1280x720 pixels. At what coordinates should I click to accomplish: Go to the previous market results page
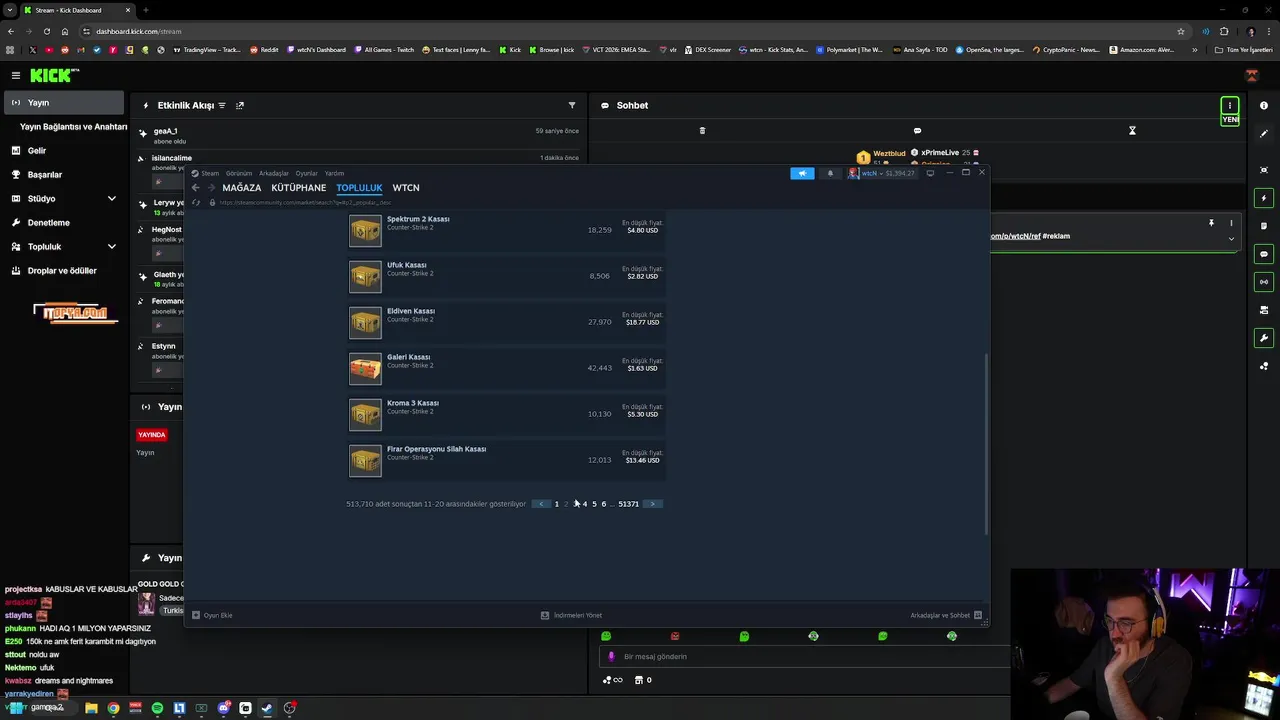(541, 504)
